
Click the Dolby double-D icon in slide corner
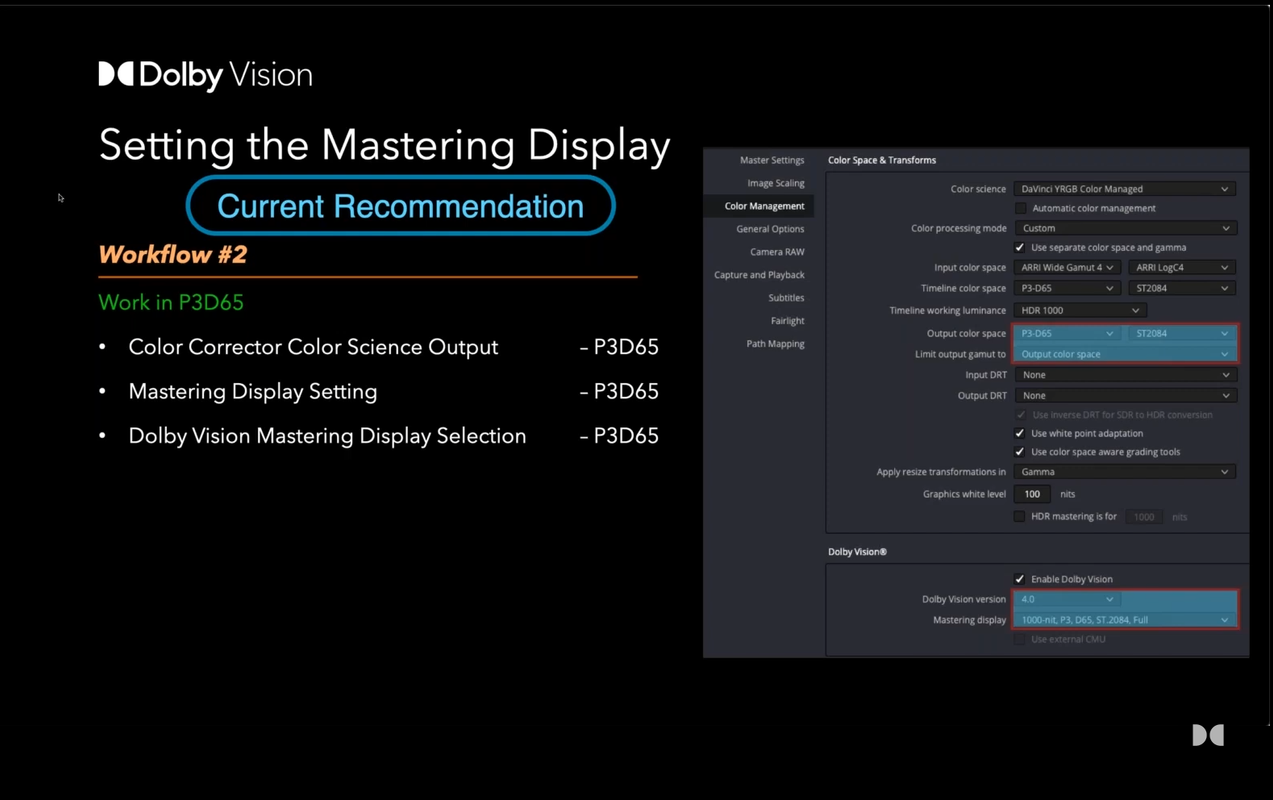(x=1208, y=735)
